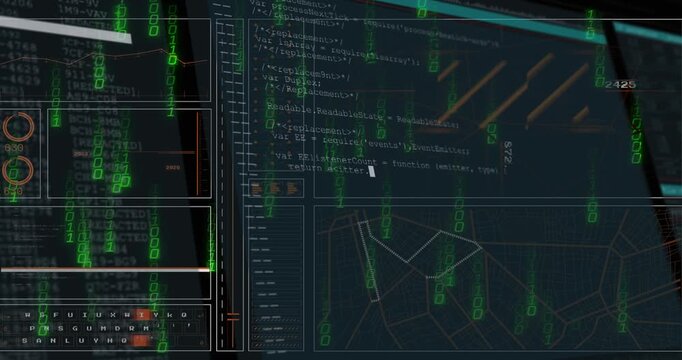The height and width of the screenshot is (360, 682).
Task: Click the orange line graph at top left
Action: click(x=104, y=57)
